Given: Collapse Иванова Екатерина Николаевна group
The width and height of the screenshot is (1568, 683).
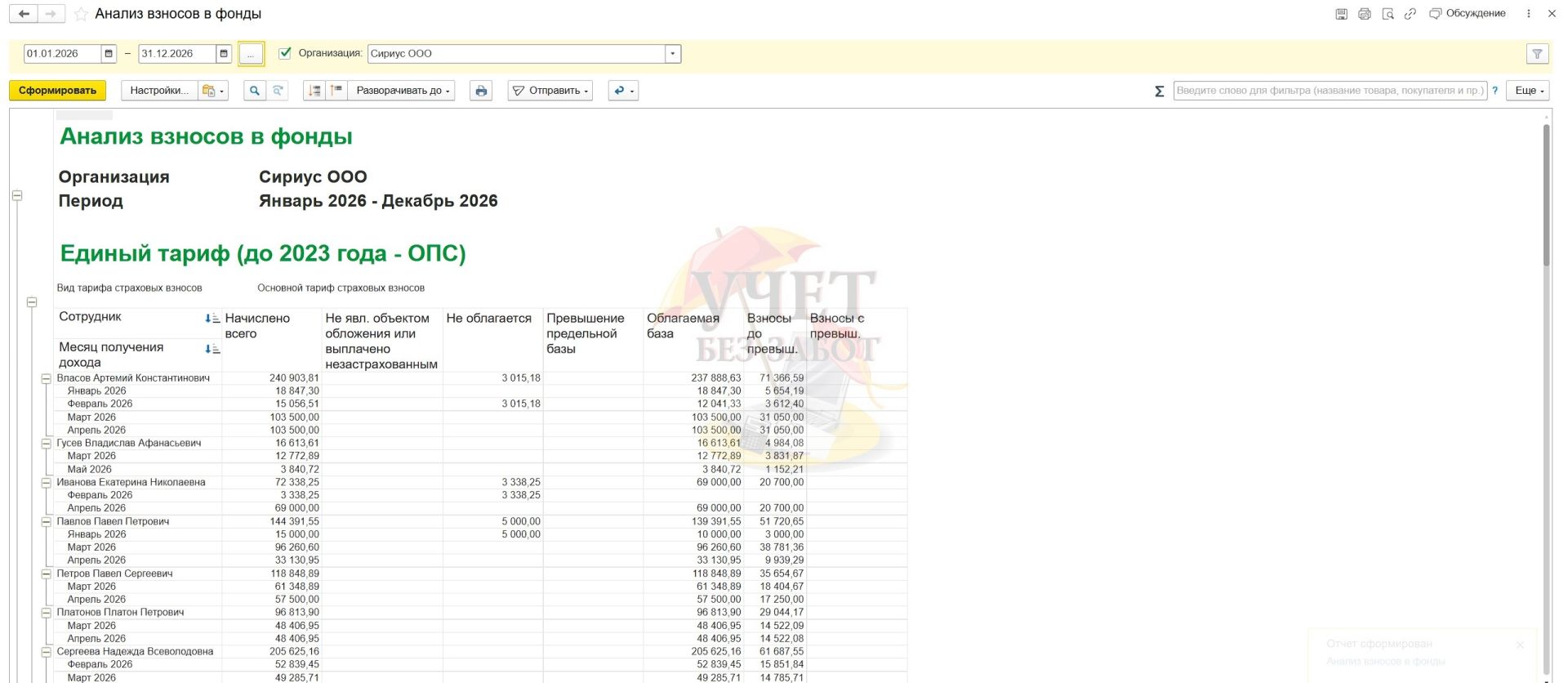Looking at the screenshot, I should pos(47,483).
